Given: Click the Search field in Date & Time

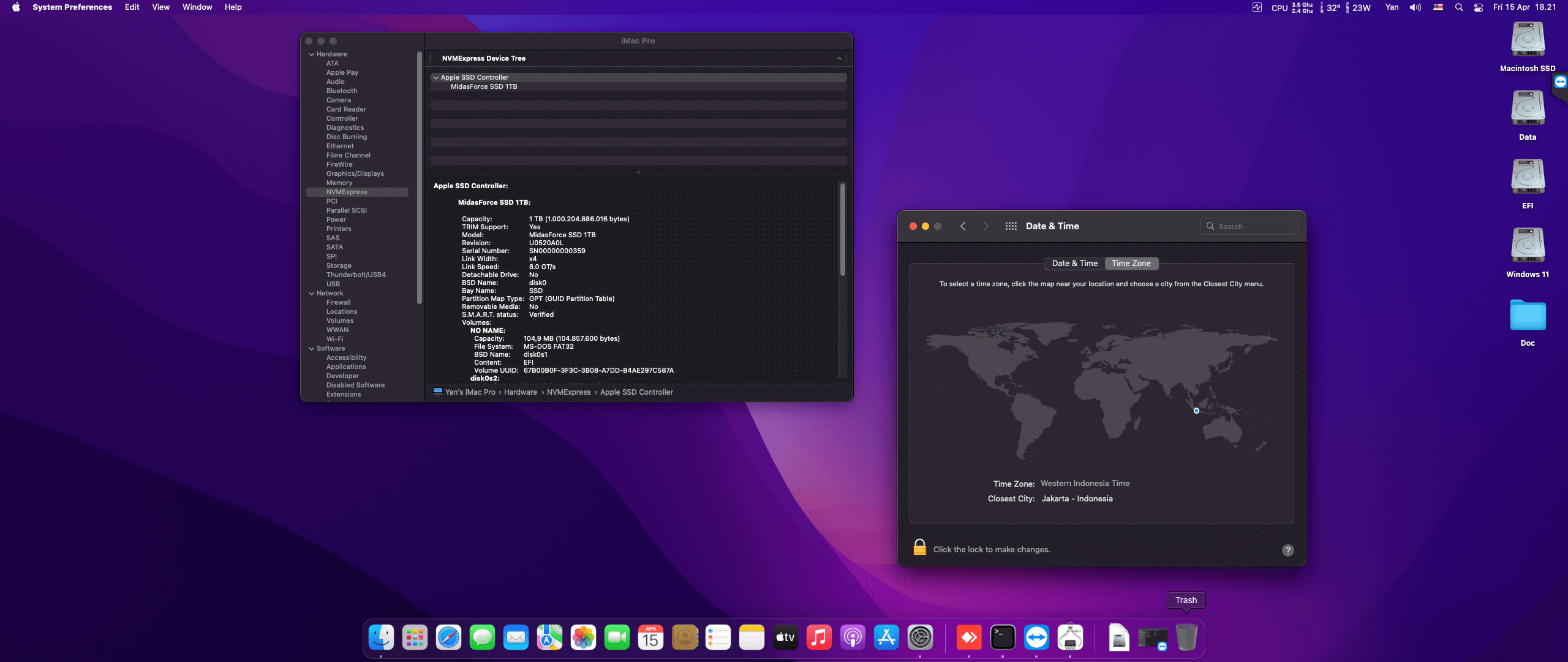Looking at the screenshot, I should tap(1249, 226).
